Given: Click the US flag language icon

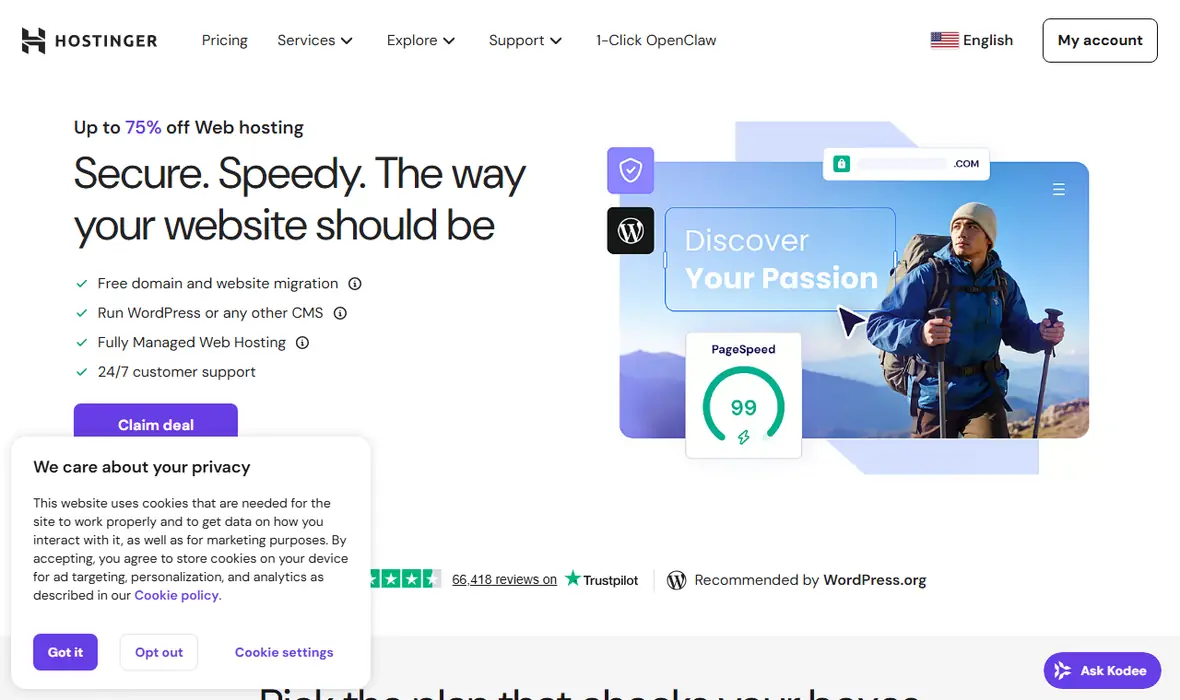Looking at the screenshot, I should [x=944, y=40].
